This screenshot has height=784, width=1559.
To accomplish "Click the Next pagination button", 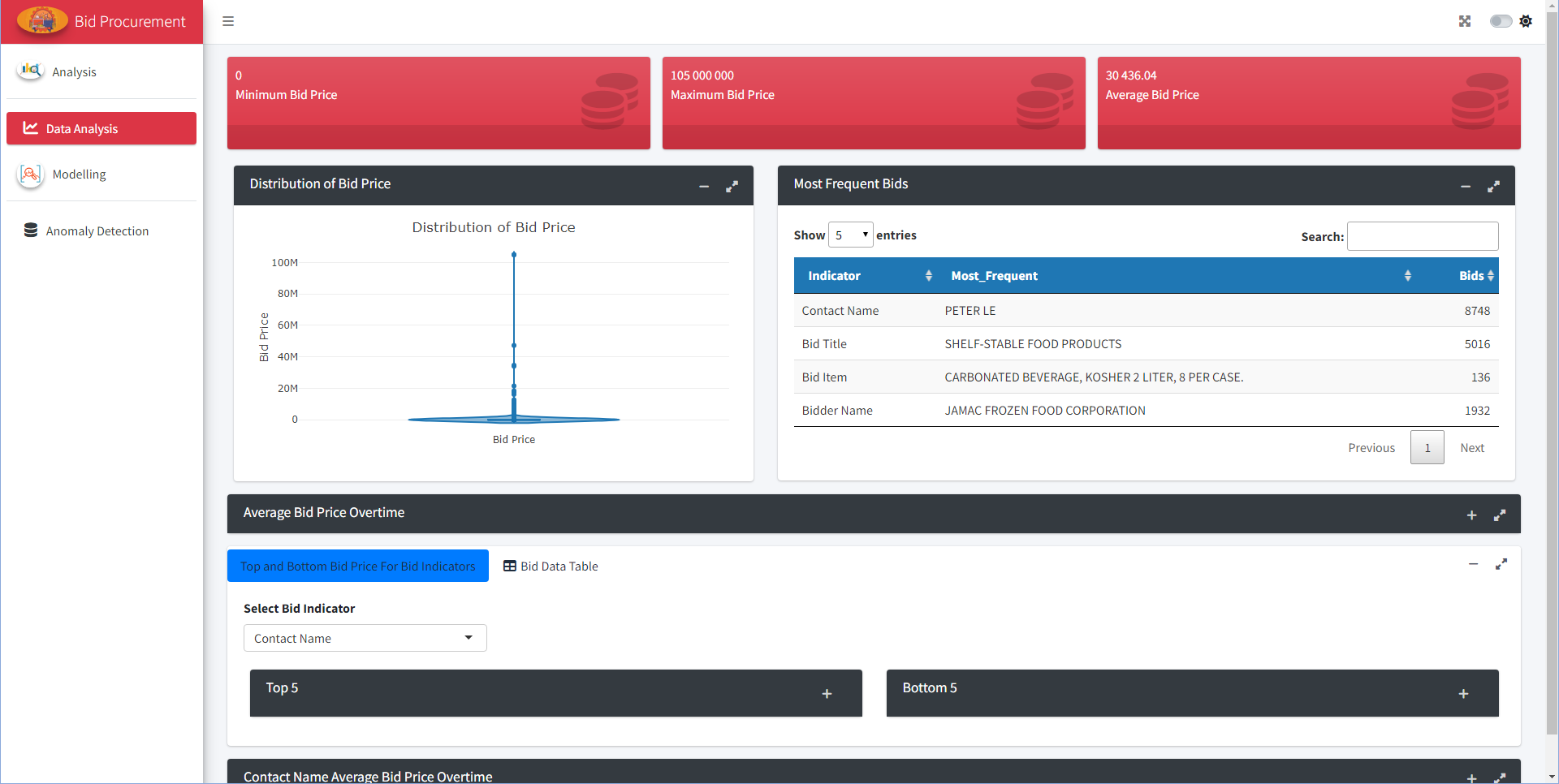I will (1471, 448).
